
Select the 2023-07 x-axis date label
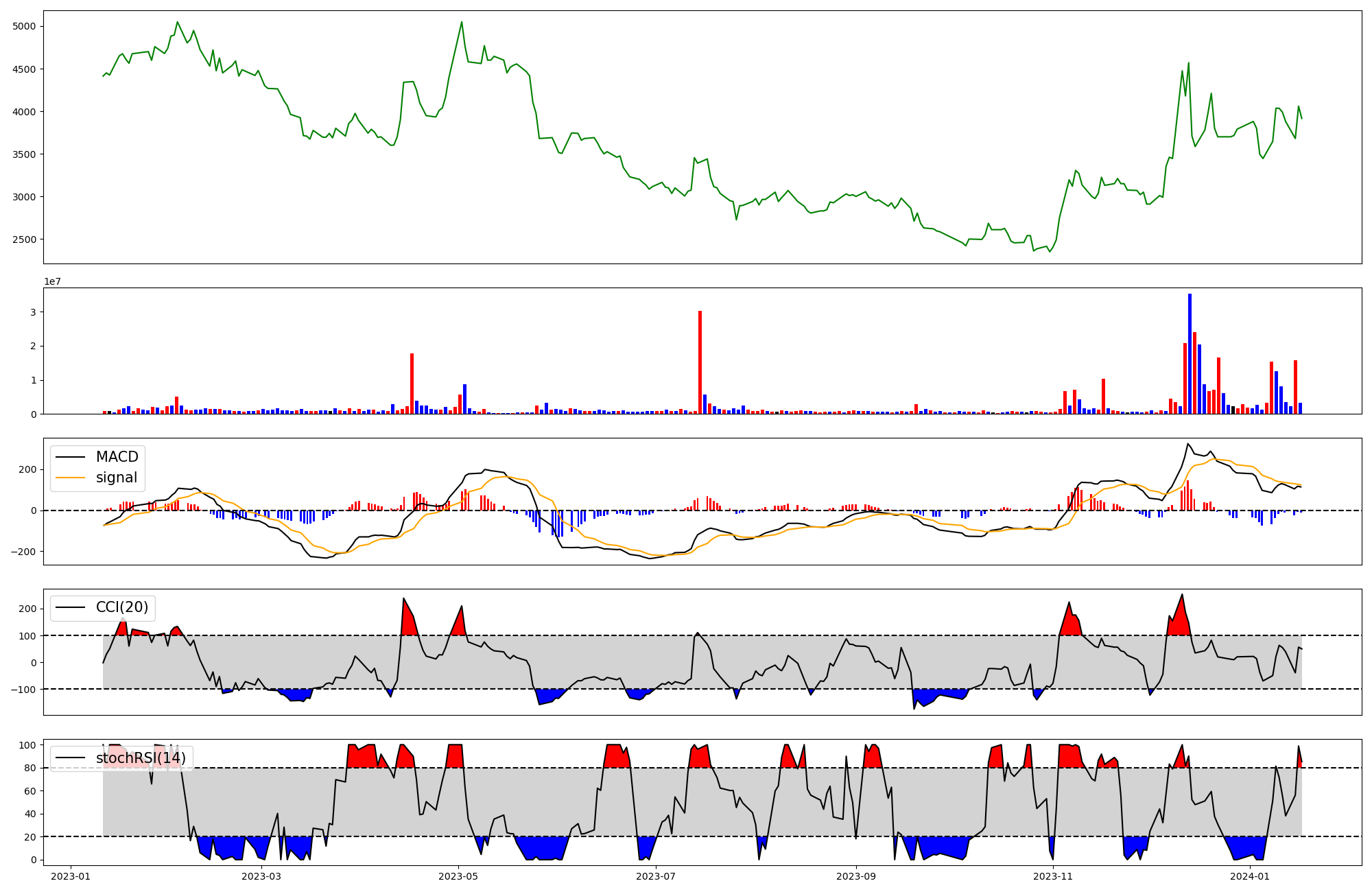pyautogui.click(x=656, y=876)
